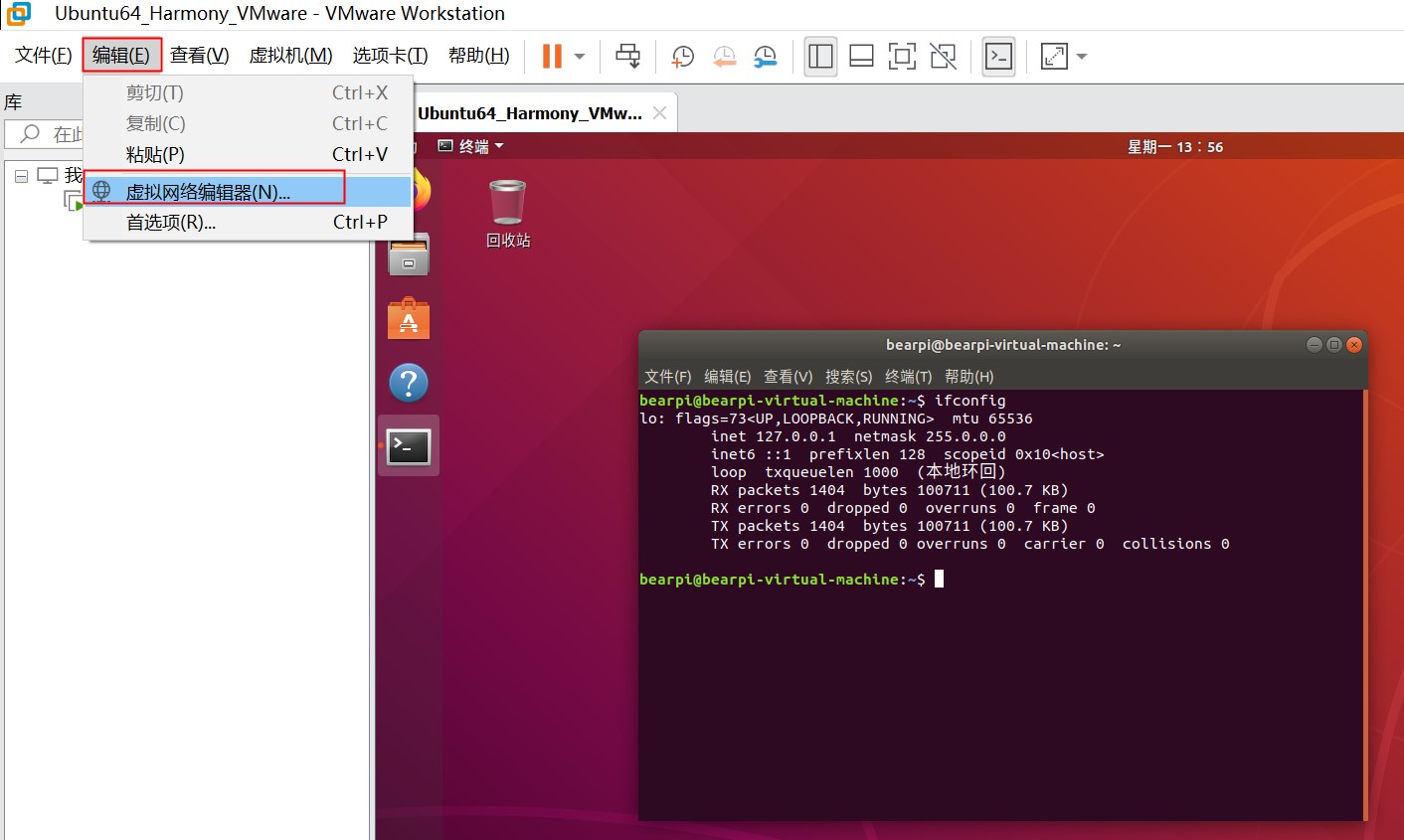1404x840 pixels.
Task: Open 搜索(S) menu in the terminal window
Action: click(849, 377)
